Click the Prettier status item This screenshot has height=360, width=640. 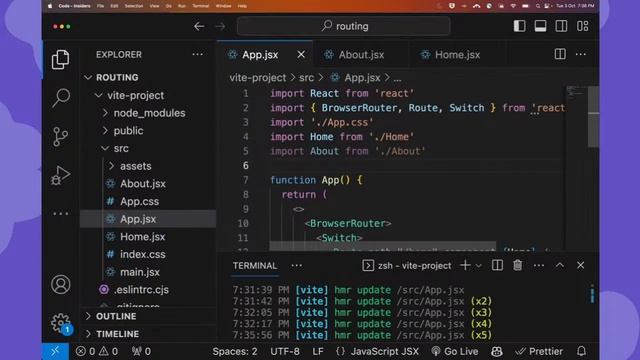(539, 351)
